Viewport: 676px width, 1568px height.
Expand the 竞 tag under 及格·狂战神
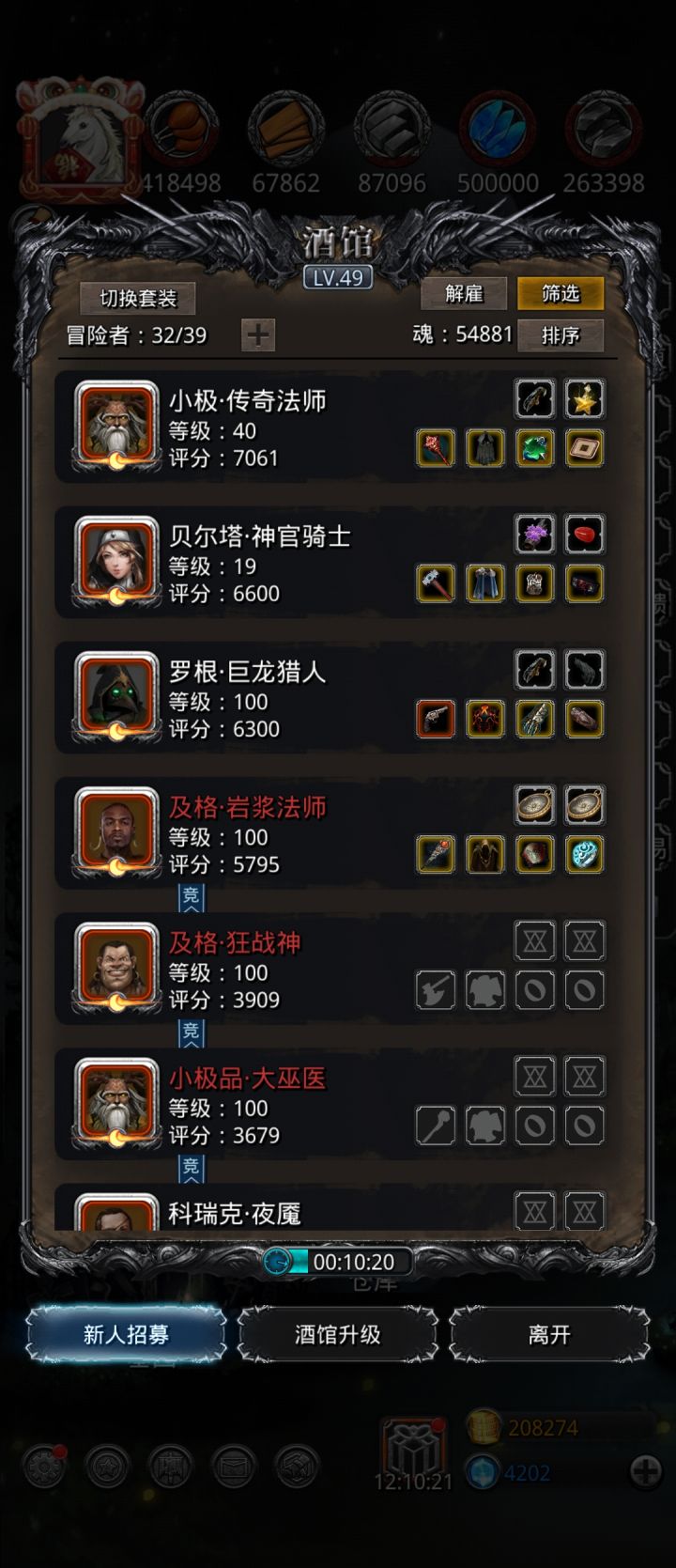(x=191, y=1032)
